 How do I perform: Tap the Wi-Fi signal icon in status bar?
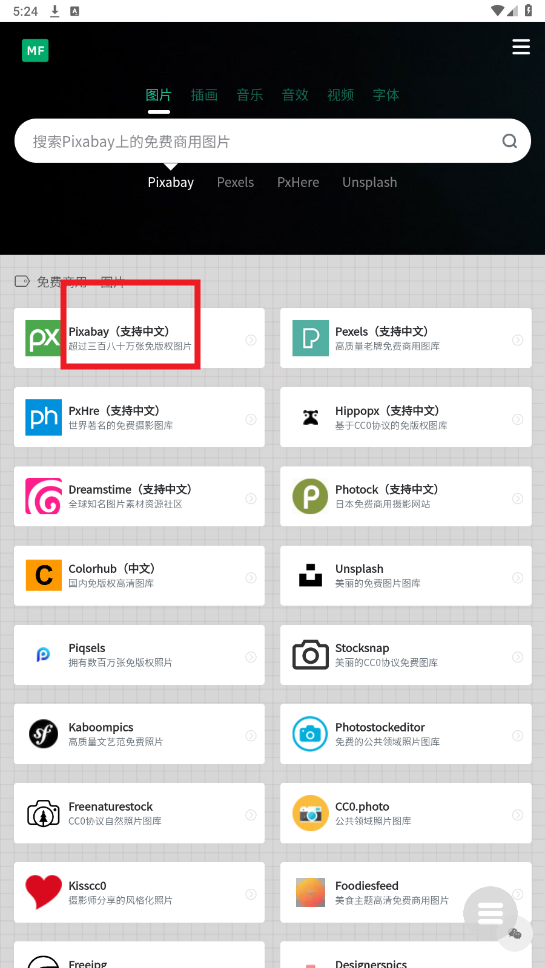[x=497, y=10]
